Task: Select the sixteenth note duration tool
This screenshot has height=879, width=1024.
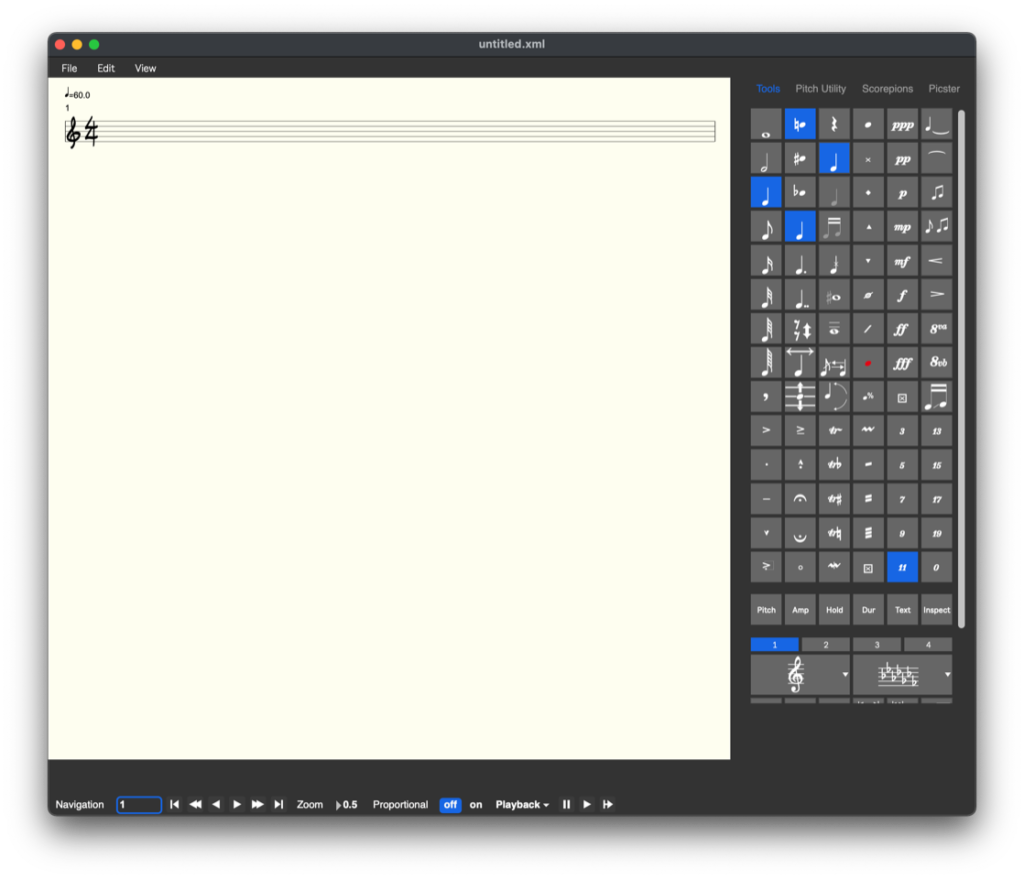Action: (766, 261)
